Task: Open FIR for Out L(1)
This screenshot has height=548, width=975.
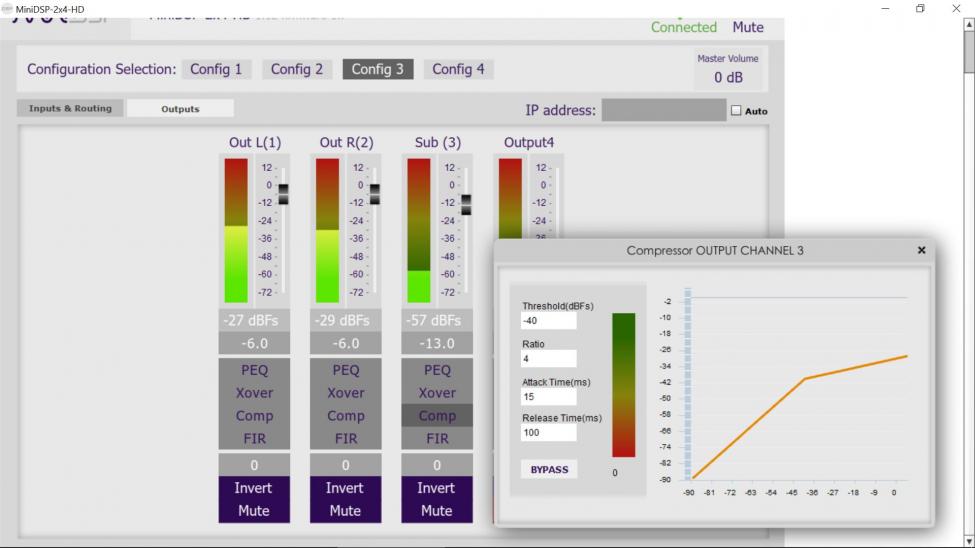Action: [x=254, y=439]
